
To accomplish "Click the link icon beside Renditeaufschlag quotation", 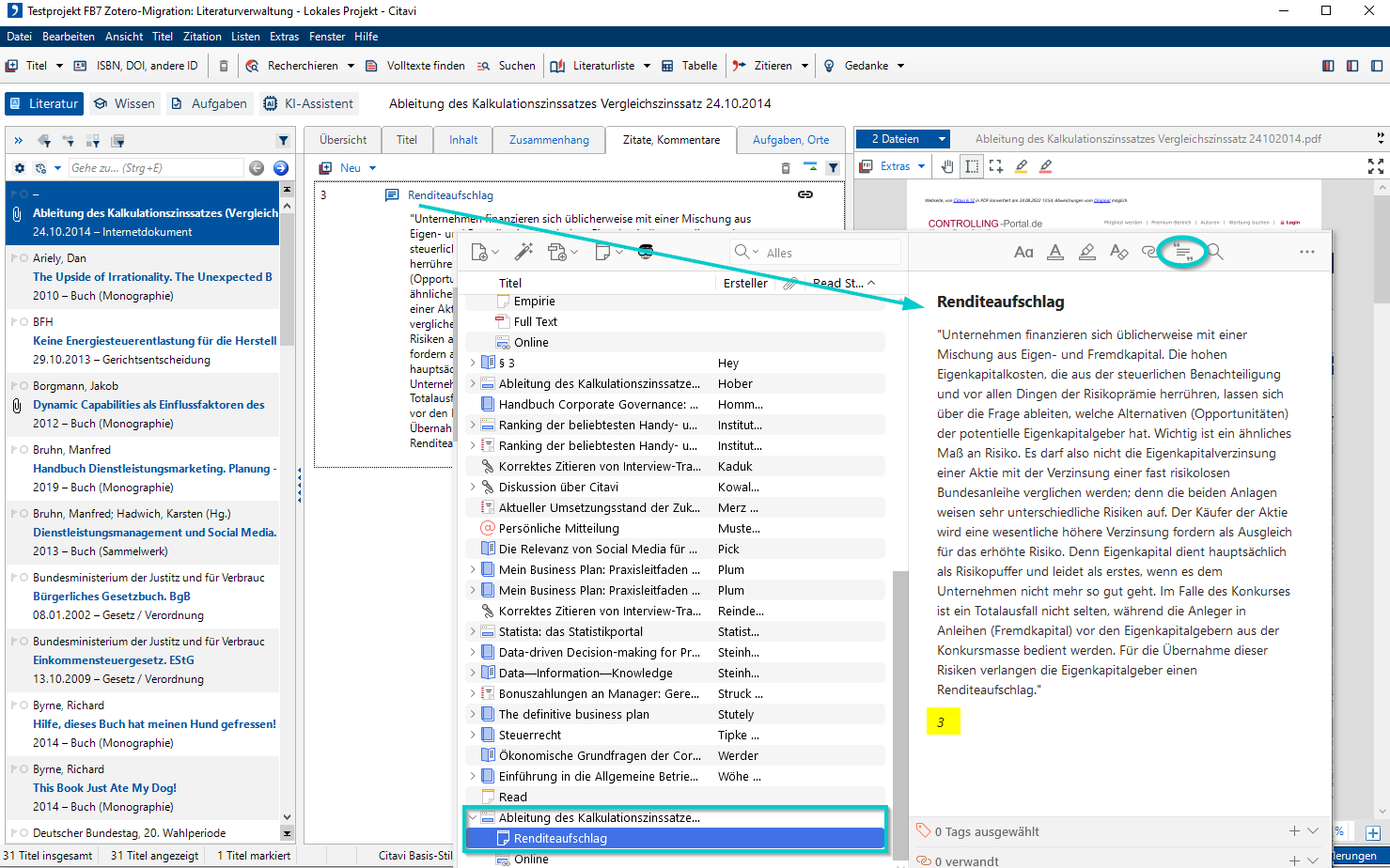I will click(805, 194).
